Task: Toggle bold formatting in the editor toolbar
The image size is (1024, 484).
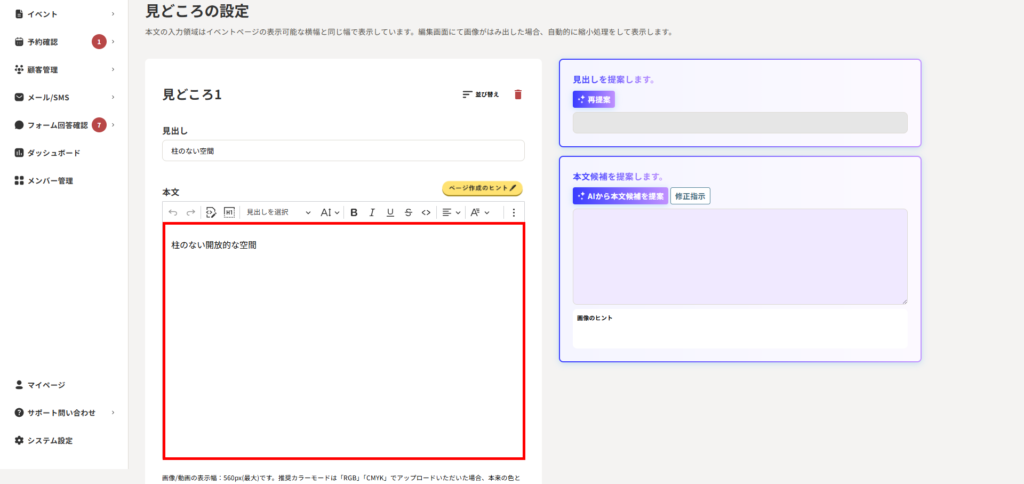Action: 354,212
